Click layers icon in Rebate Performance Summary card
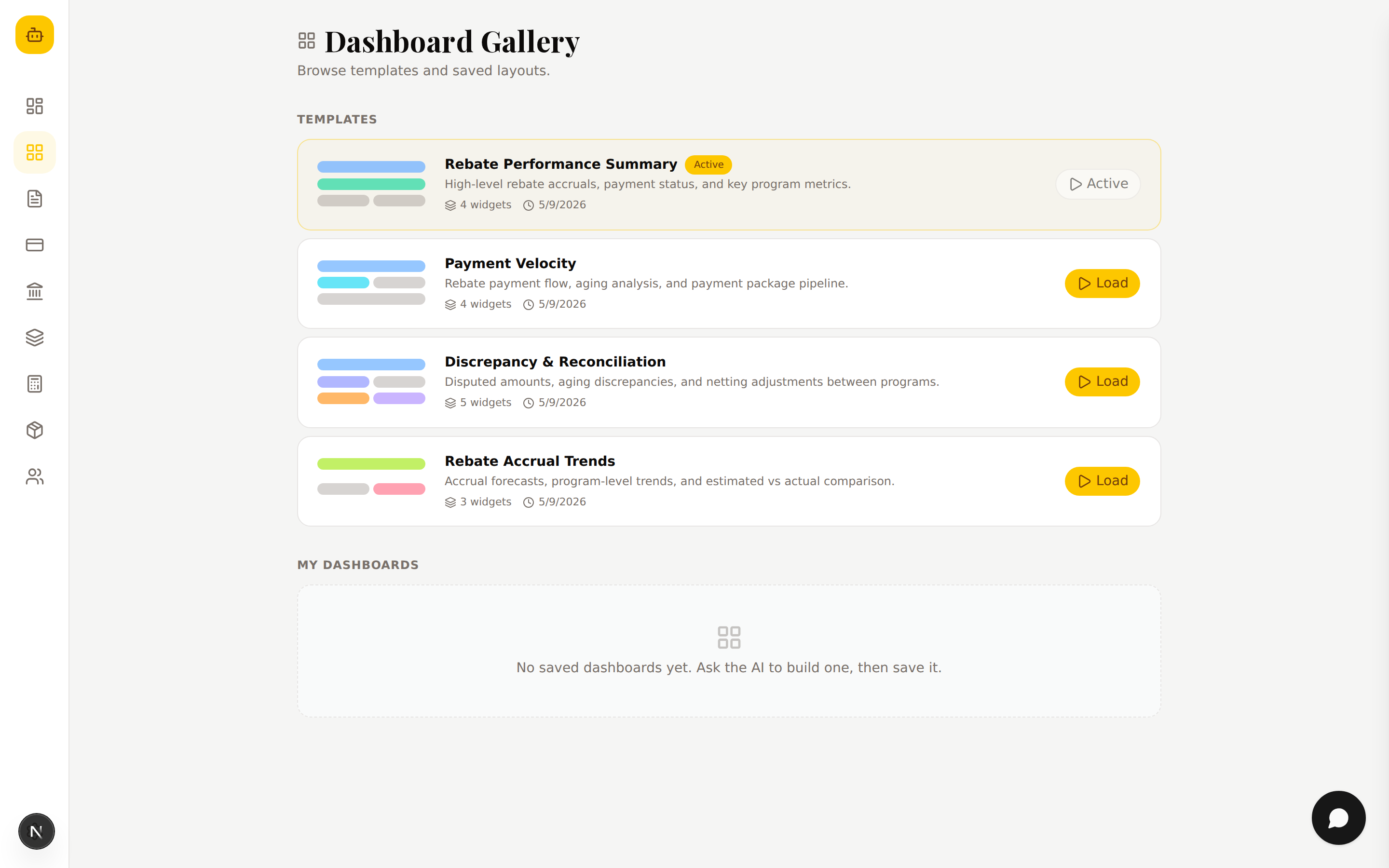 (450, 205)
